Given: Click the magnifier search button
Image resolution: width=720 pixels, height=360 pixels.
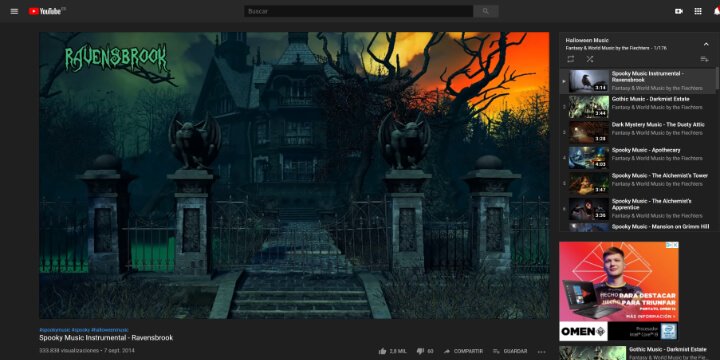Looking at the screenshot, I should 486,11.
